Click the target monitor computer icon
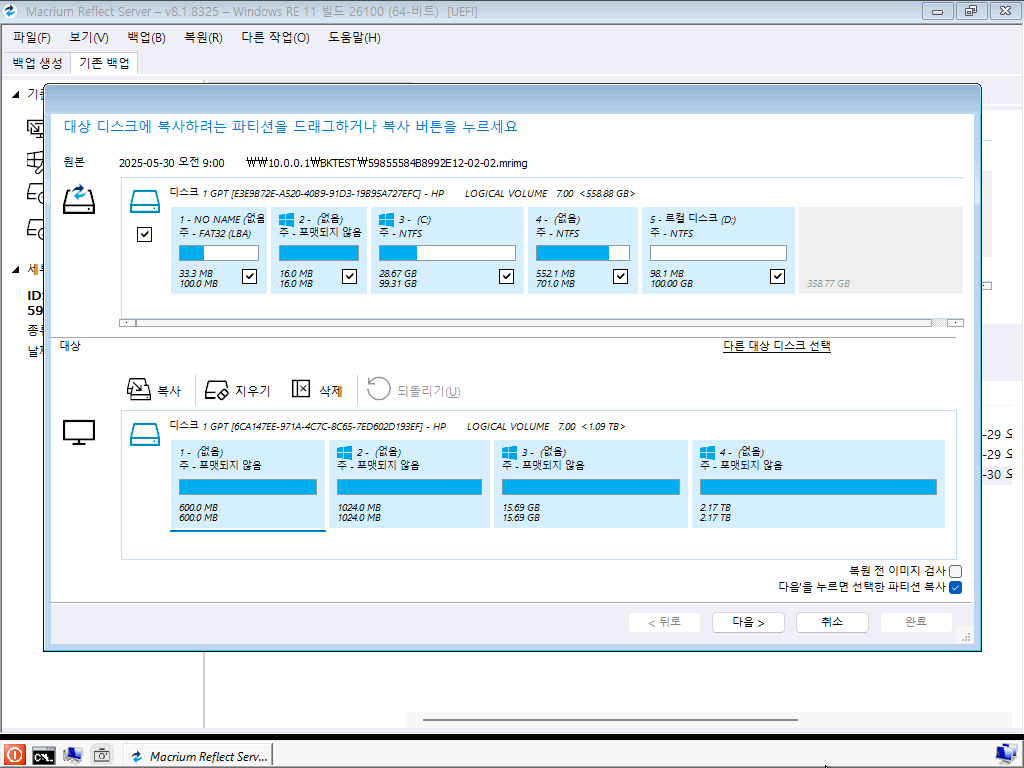 [79, 432]
